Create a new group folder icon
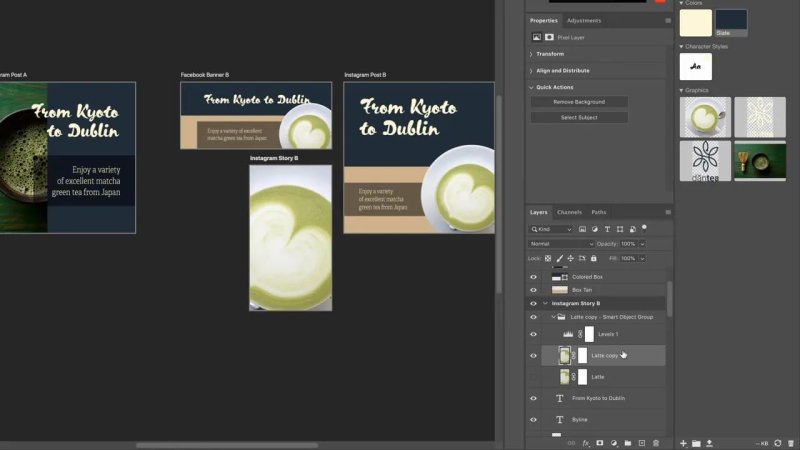800x450 pixels. pos(628,443)
